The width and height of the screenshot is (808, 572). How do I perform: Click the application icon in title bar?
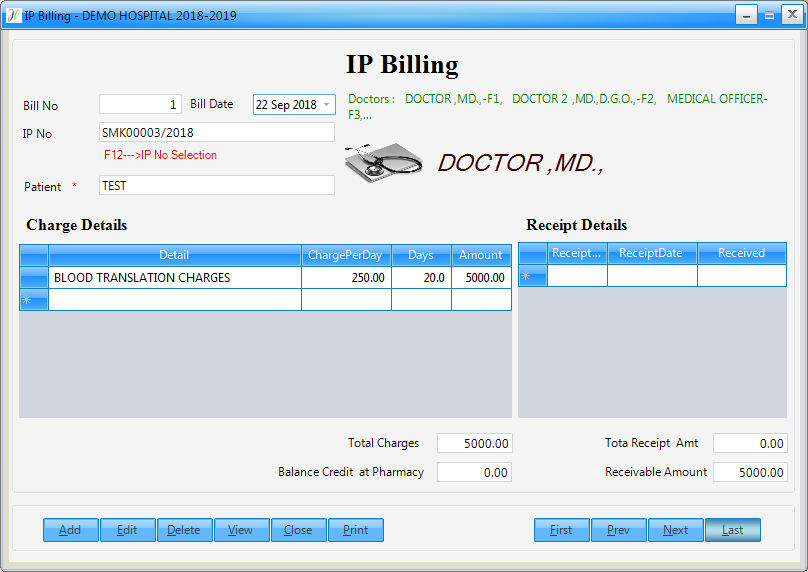[x=14, y=14]
